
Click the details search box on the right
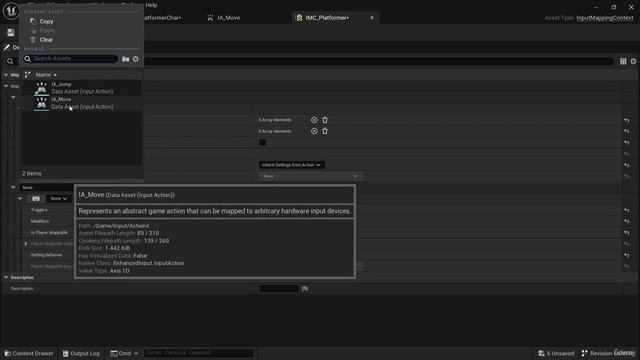(x=378, y=61)
